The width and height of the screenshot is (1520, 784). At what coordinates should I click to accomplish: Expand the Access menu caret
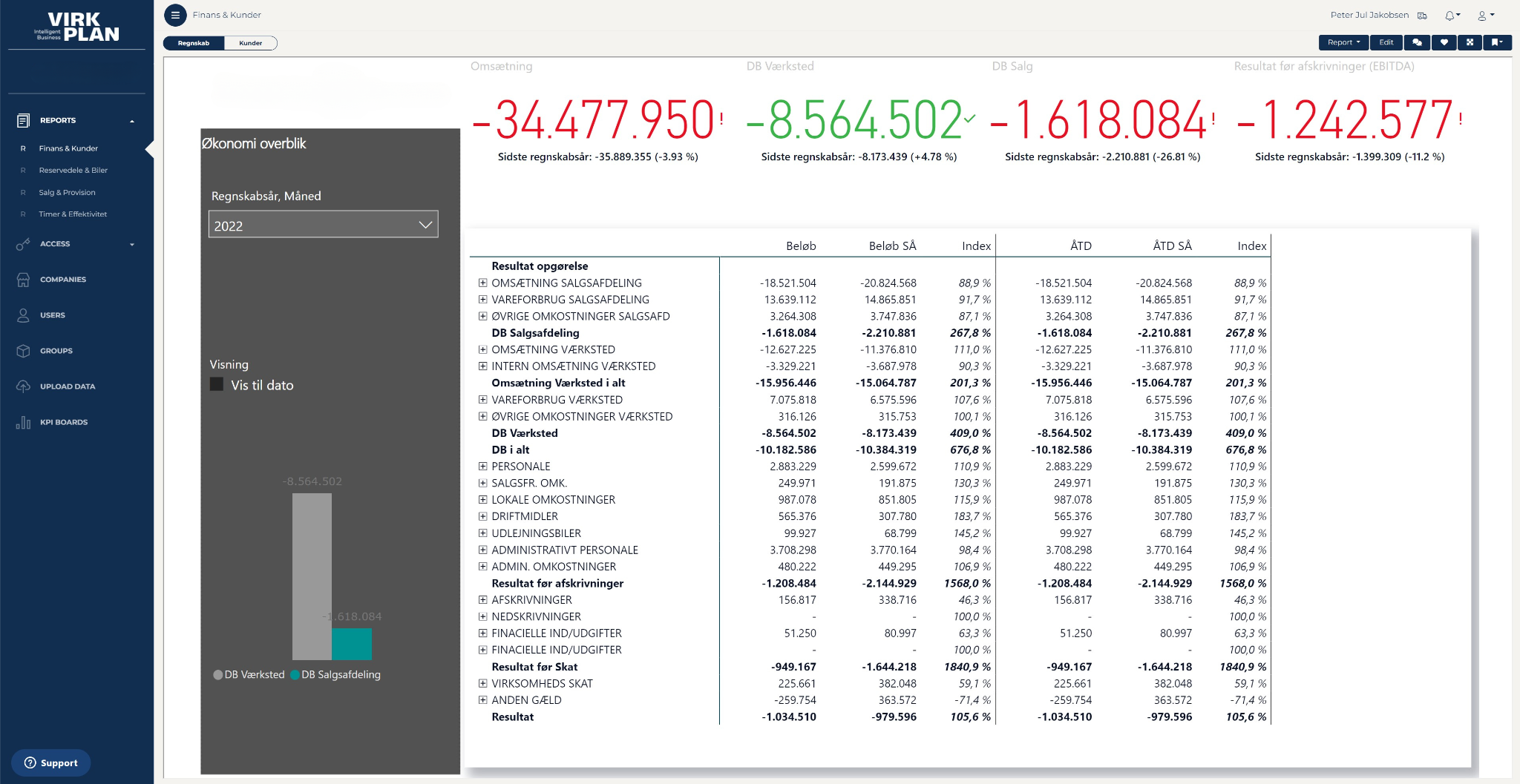[x=132, y=244]
